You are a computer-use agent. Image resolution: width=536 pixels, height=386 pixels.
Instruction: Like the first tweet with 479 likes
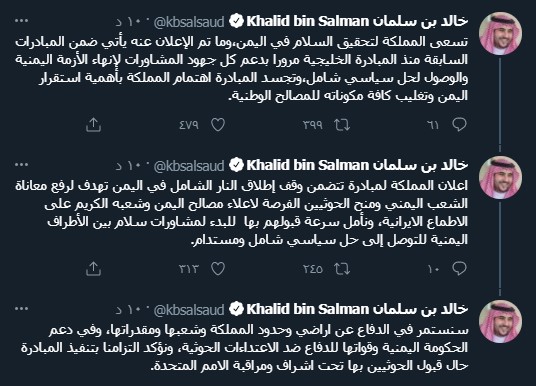click(x=218, y=125)
